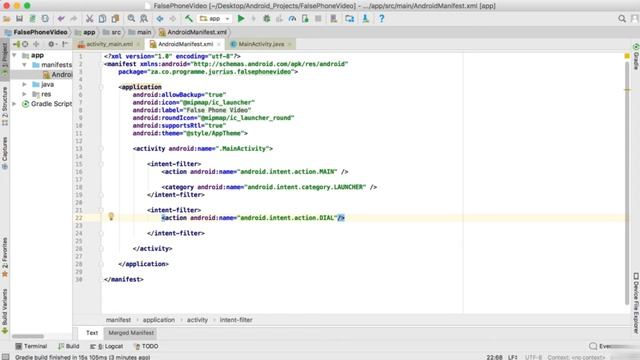Toggle the Build Variants tool window

point(5,311)
